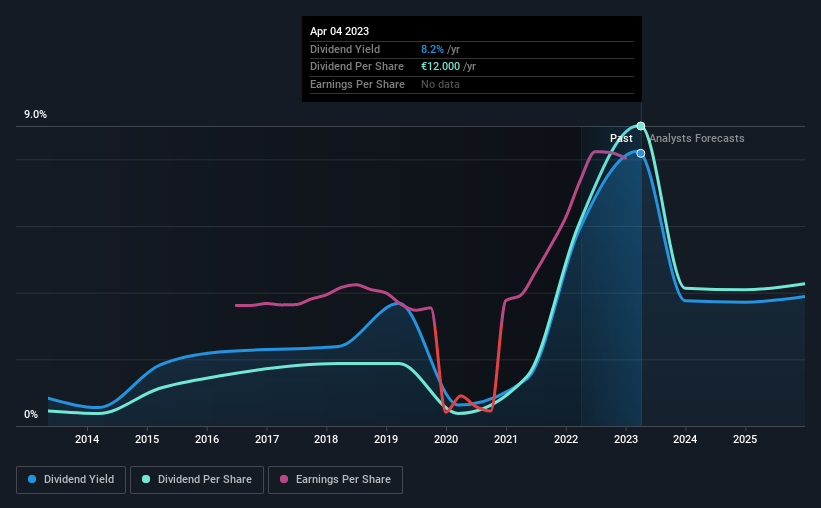Click the 2021 x-axis label
Image resolution: width=821 pixels, height=508 pixels.
pyautogui.click(x=506, y=439)
